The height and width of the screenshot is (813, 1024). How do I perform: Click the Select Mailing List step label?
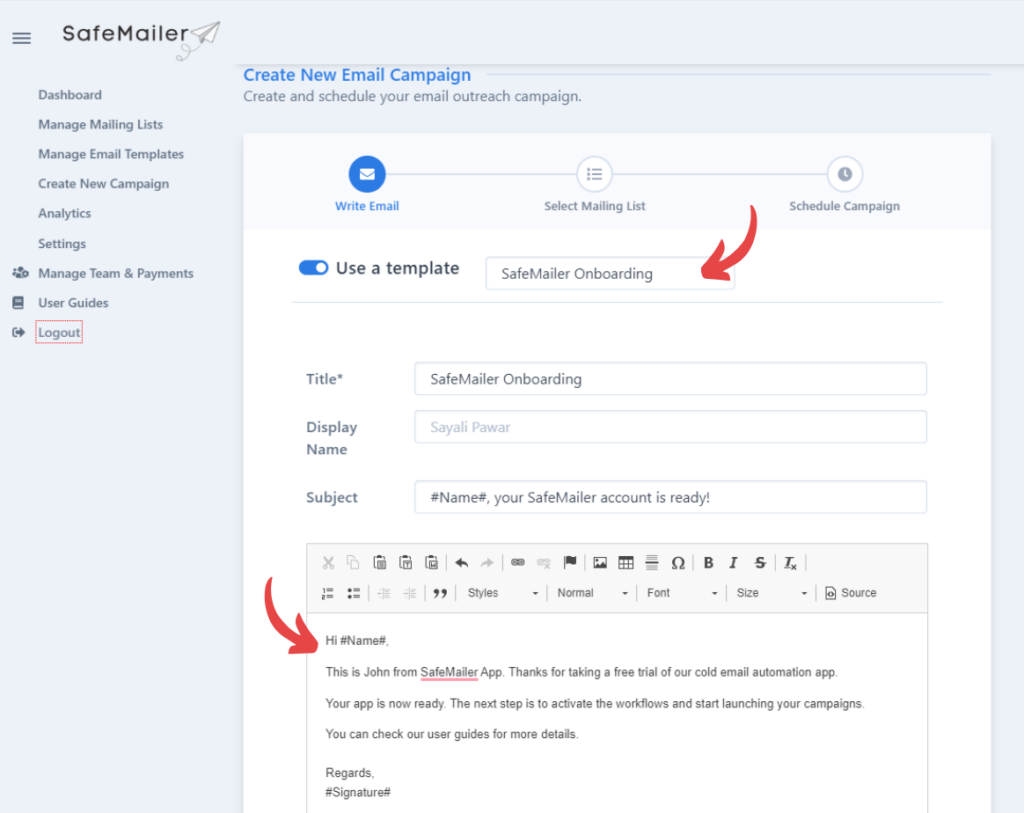coord(594,206)
